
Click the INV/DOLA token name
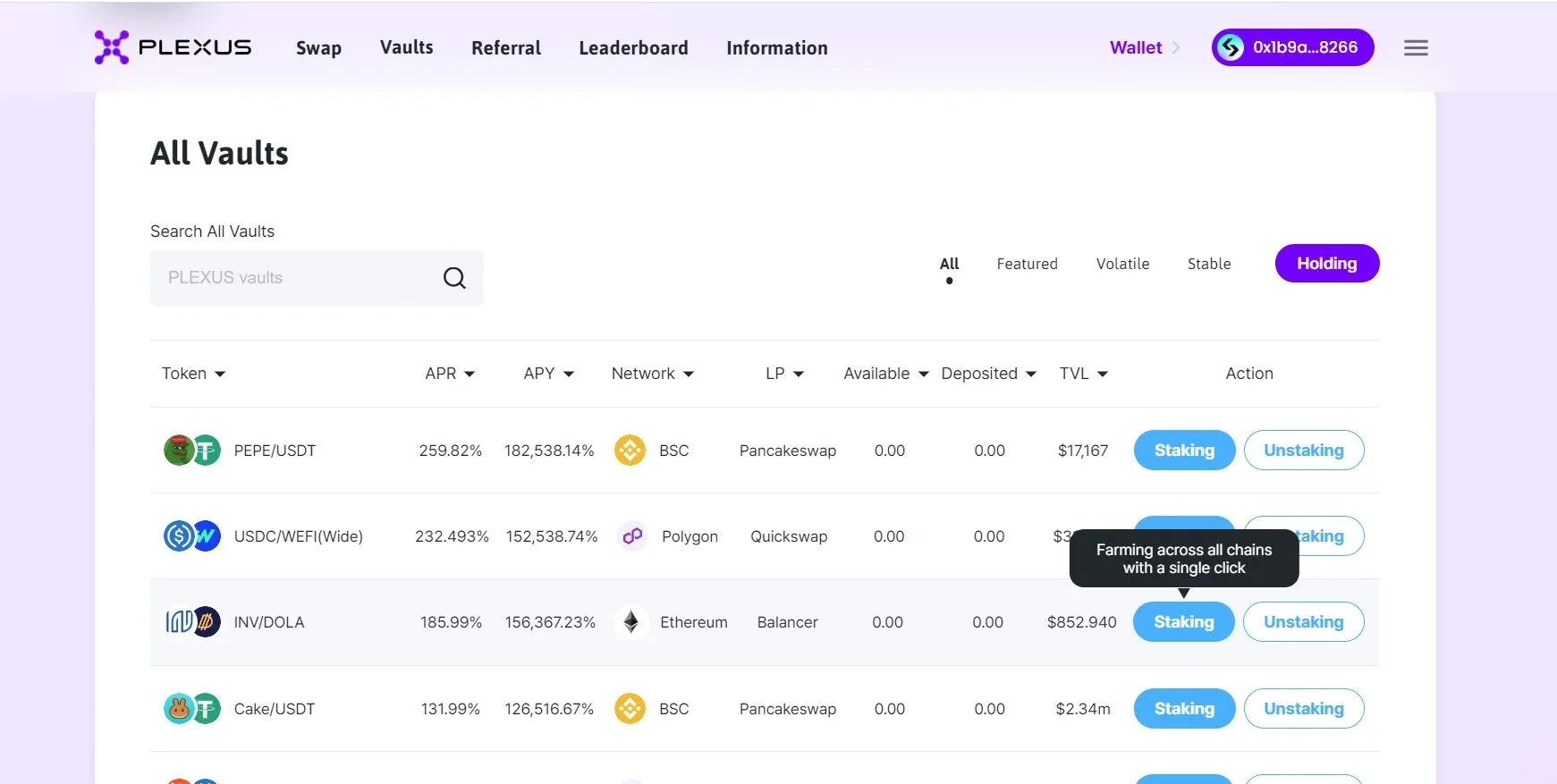[269, 622]
